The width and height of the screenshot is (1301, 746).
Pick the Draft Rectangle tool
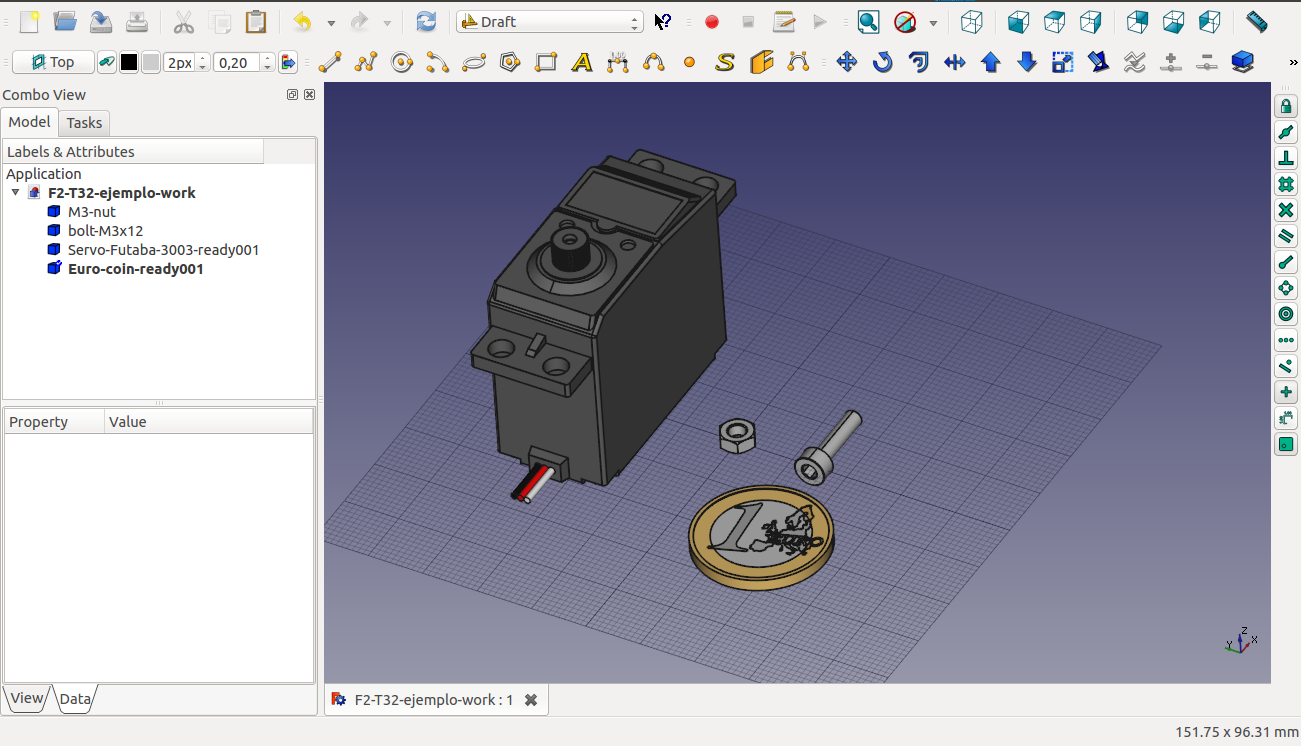click(x=546, y=63)
